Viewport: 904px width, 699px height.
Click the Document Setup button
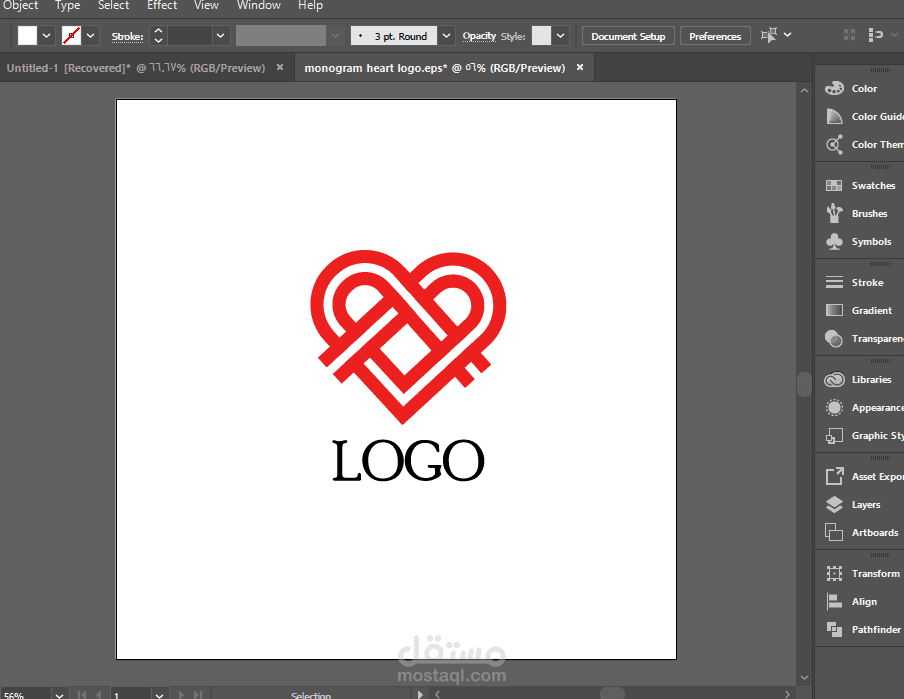pyautogui.click(x=627, y=35)
